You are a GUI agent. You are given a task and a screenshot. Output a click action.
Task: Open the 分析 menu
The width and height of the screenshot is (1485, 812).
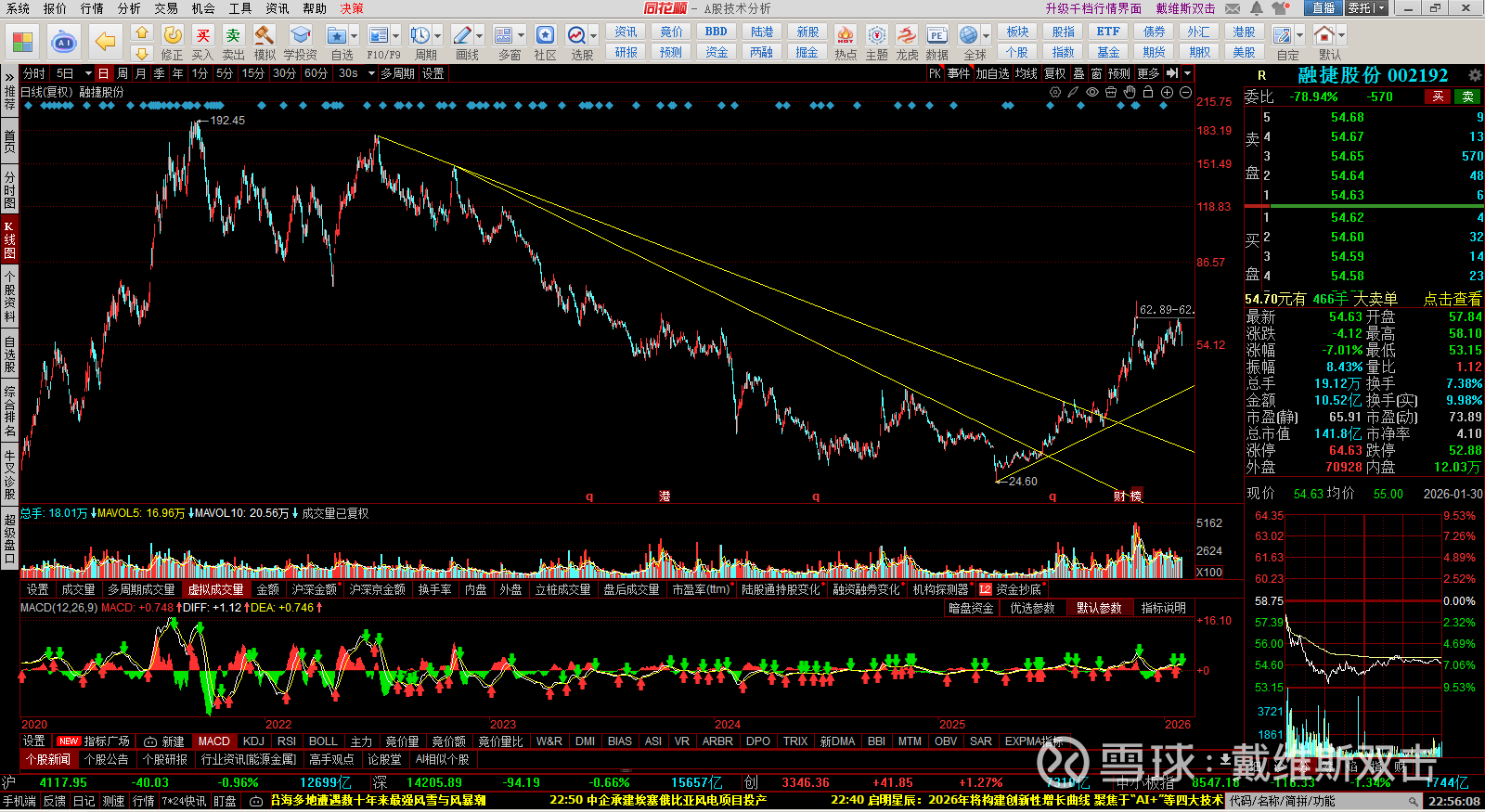pos(129,8)
